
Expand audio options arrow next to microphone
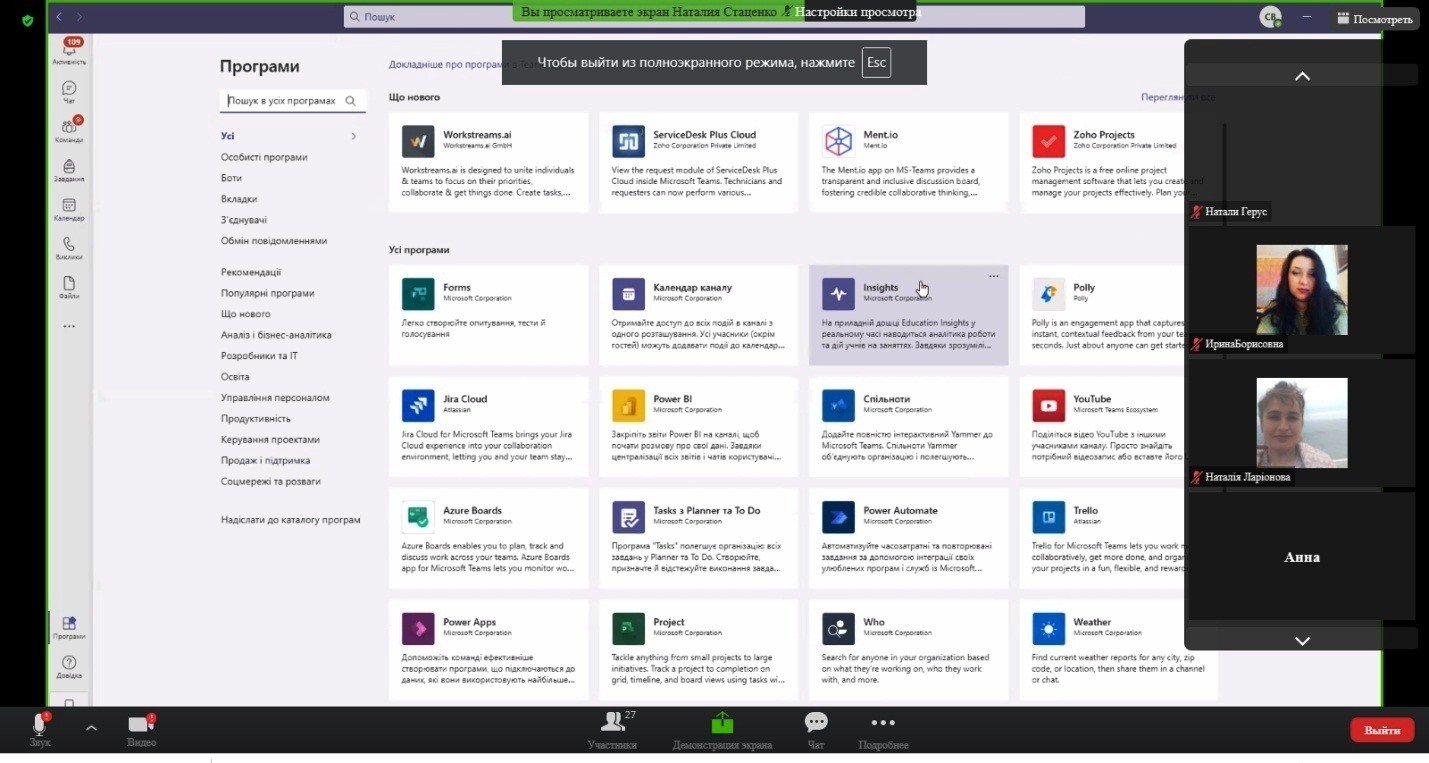(92, 728)
